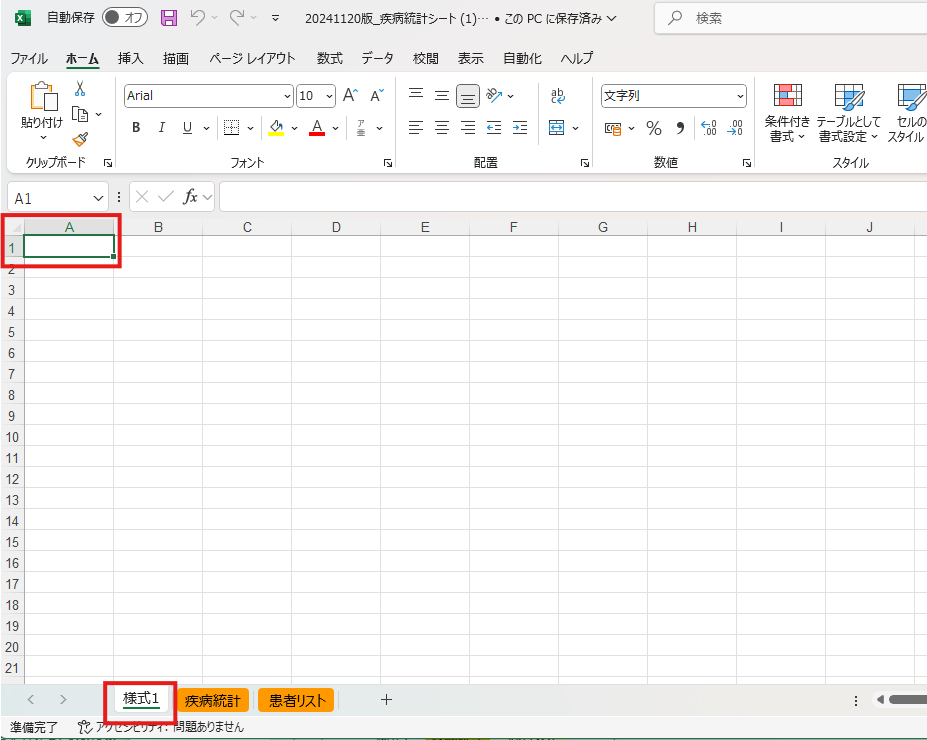Image resolution: width=927 pixels, height=740 pixels.
Task: Open Number group dialog launcher
Action: click(747, 163)
